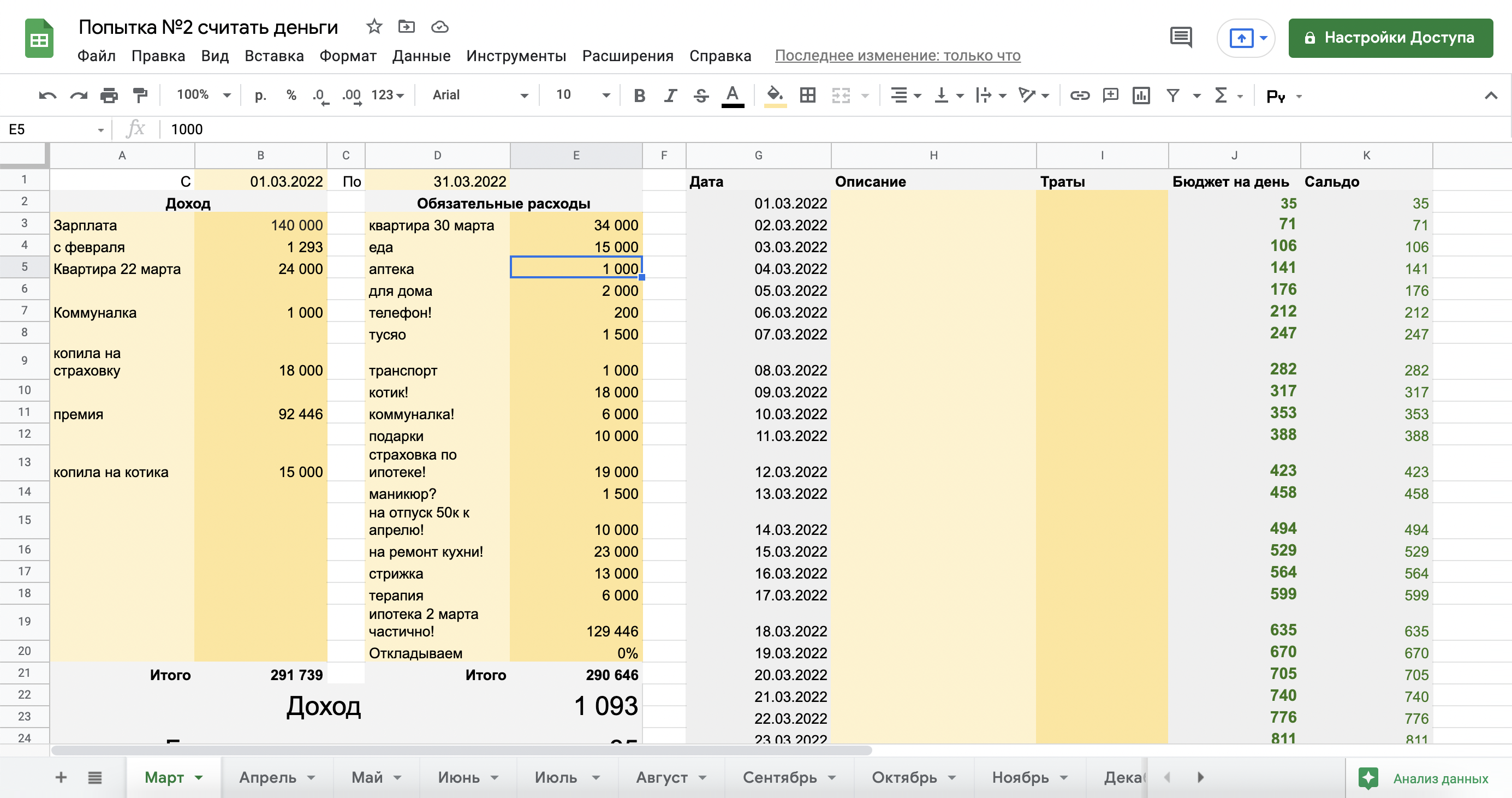Open the all sheets list
Viewport: 1512px width, 798px height.
(x=94, y=777)
